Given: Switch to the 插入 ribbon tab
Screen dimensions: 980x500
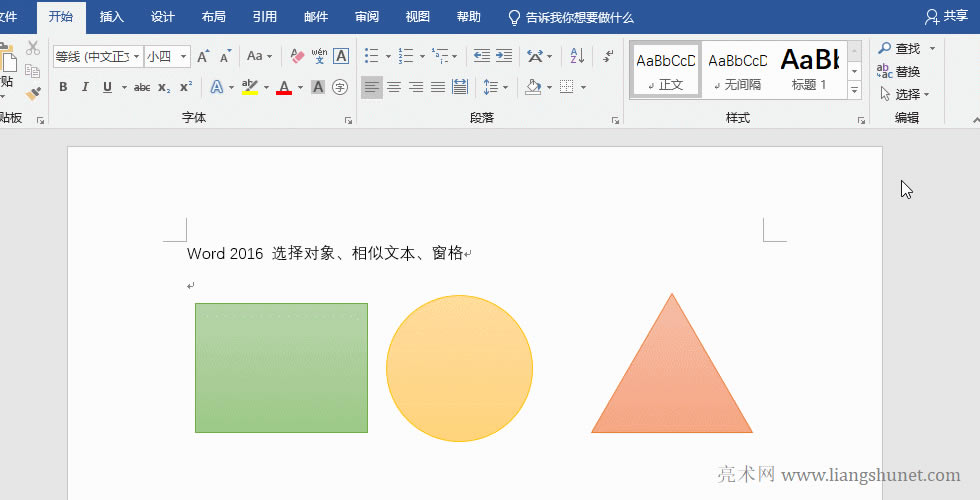Looking at the screenshot, I should pos(112,17).
